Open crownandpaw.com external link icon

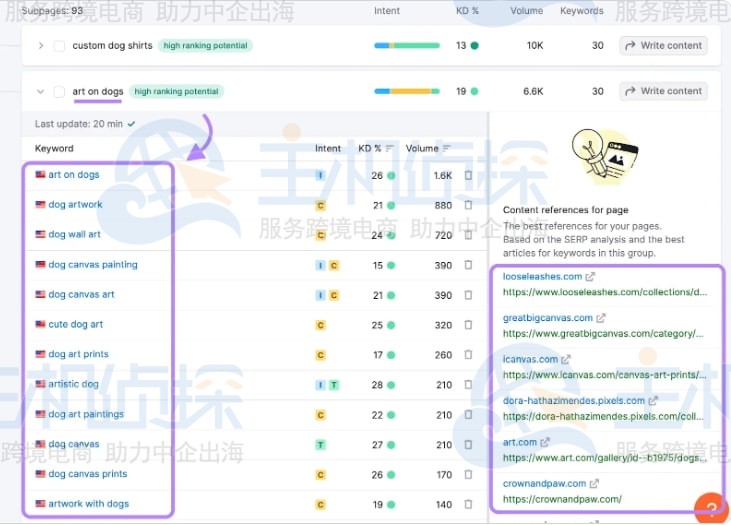coord(594,484)
